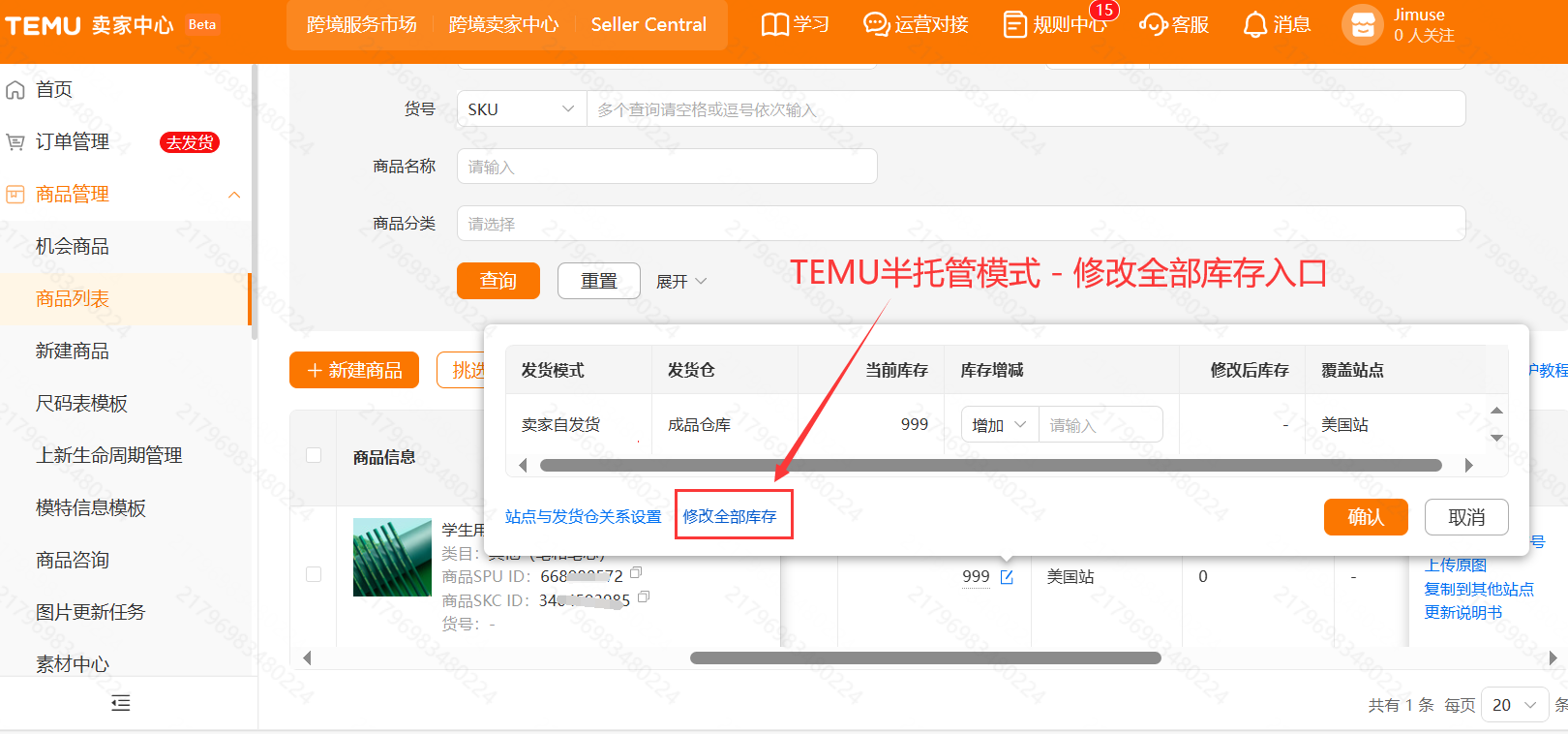Open 客服 headset icon
This screenshot has height=734, width=1568.
(1153, 24)
